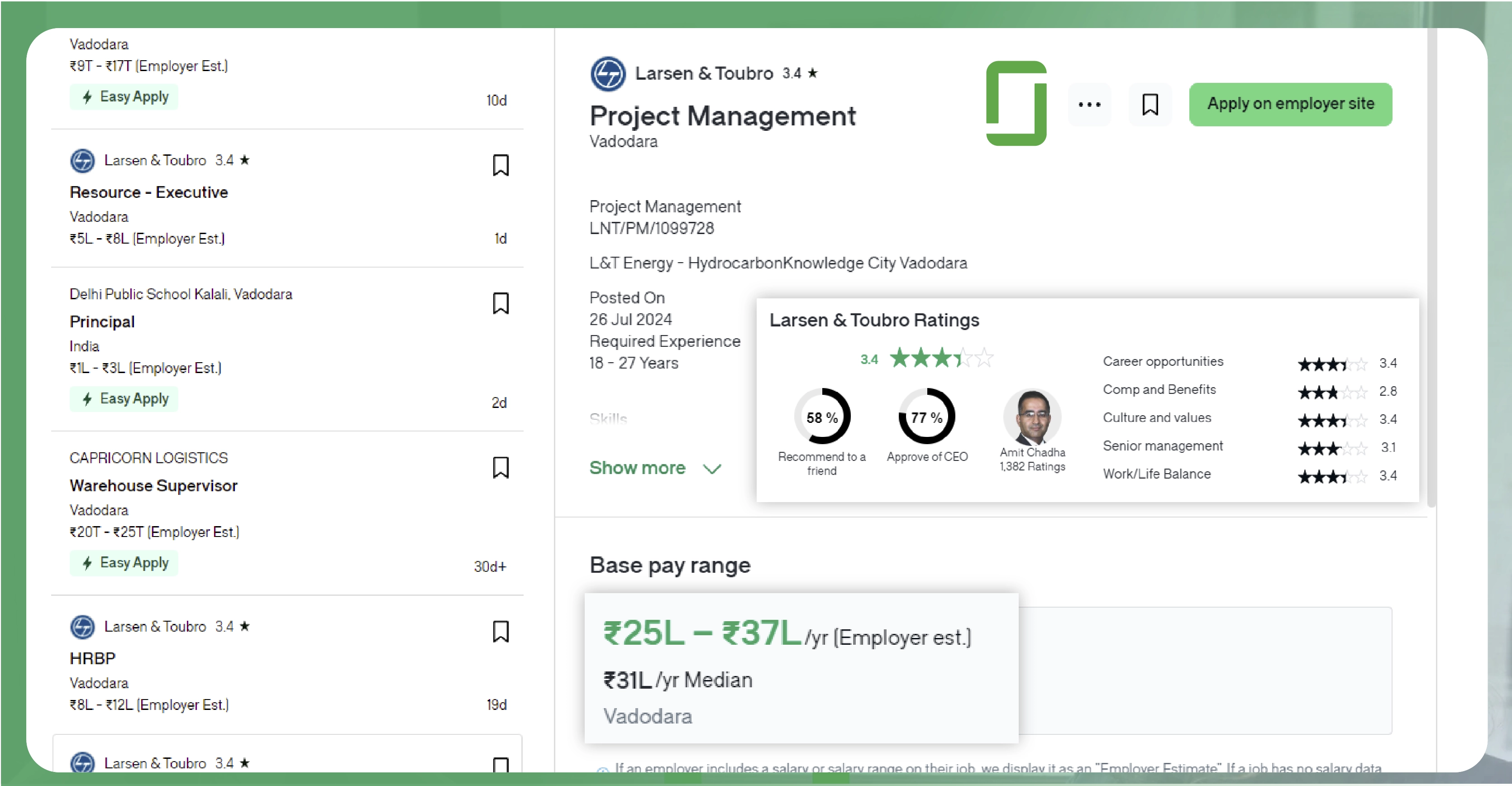Toggle the Recommend to a friend percentage circle
Screen dimensions: 1512x786
(821, 417)
